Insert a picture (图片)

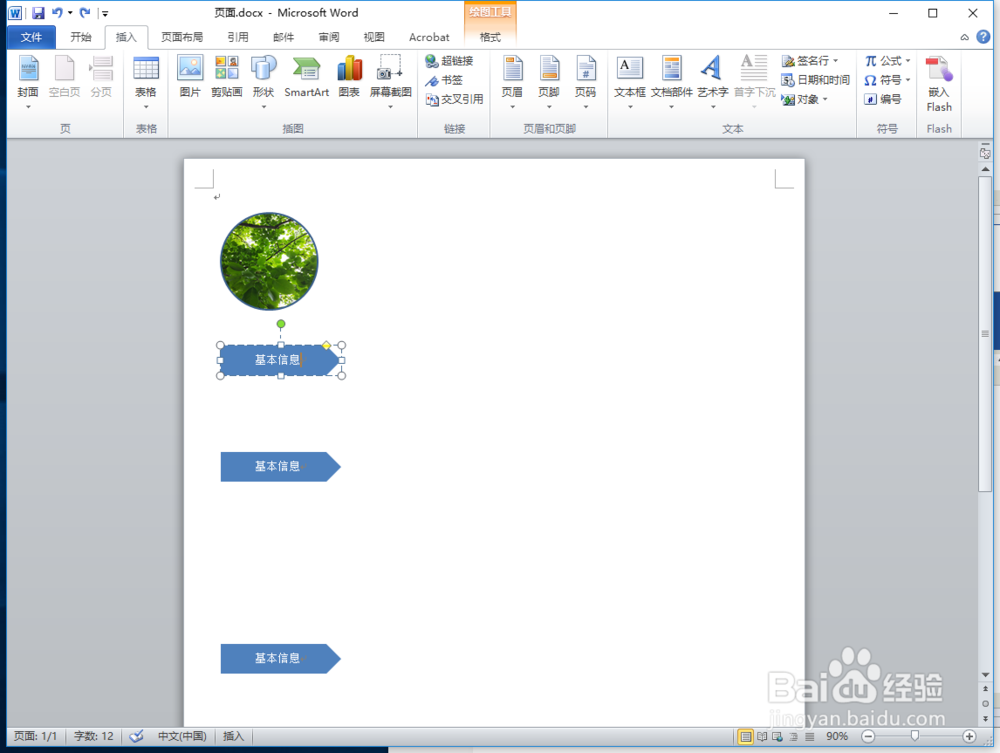pyautogui.click(x=190, y=77)
